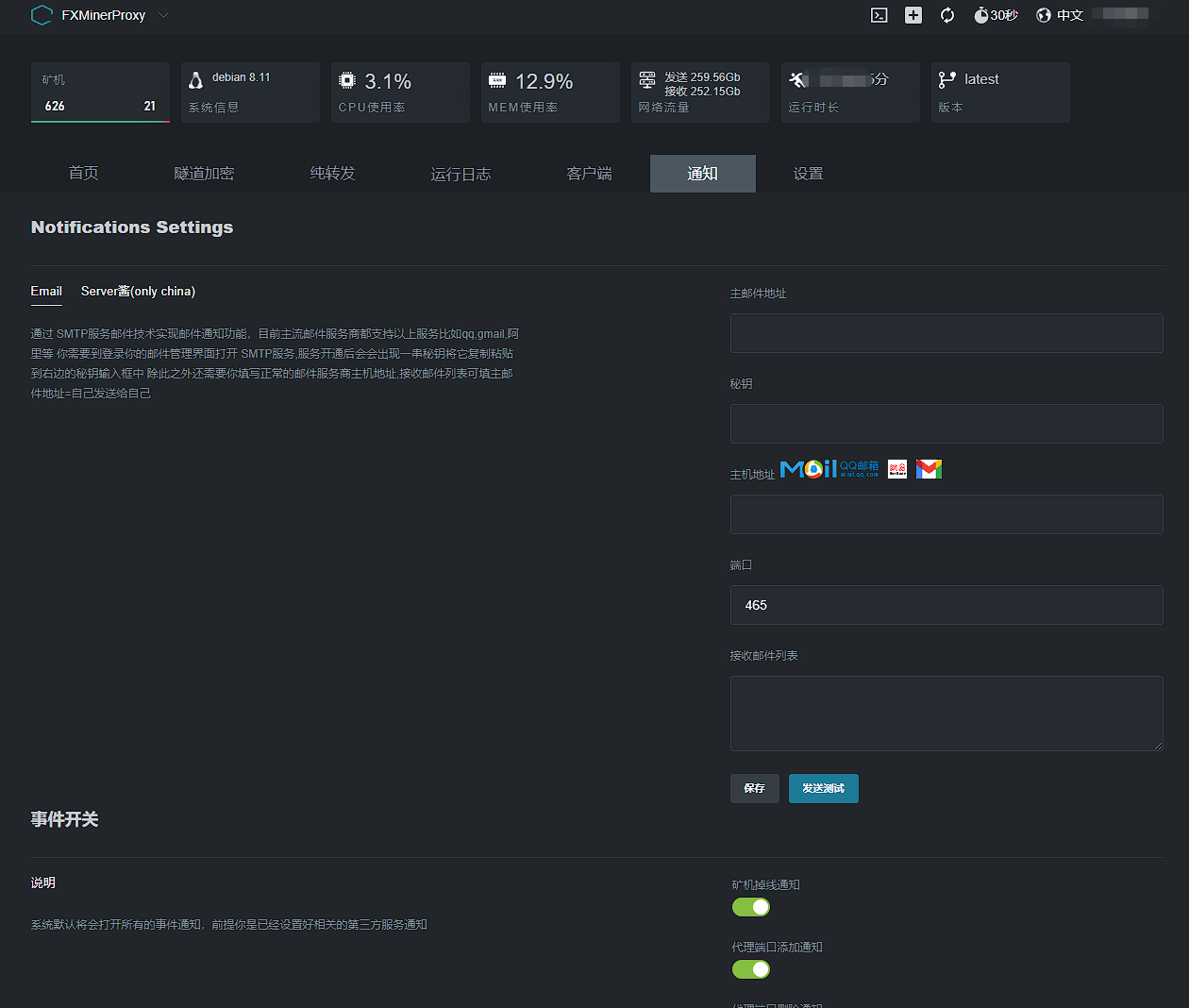Click the offline miner count 21
1189x1008 pixels.
149,106
